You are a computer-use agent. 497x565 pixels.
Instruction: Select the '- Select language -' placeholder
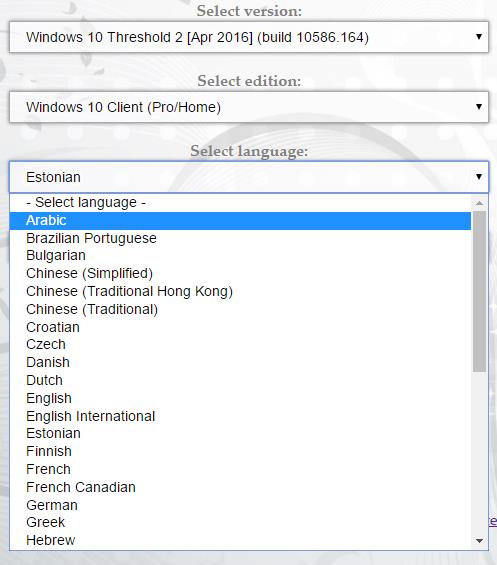(240, 203)
